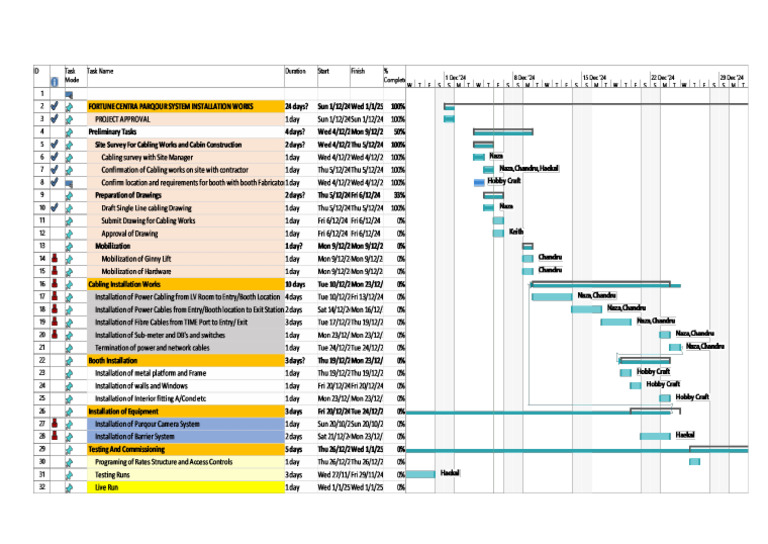The image size is (768, 544).
Task: Click the Gantt bar labeled Naza, Chandru, Haskal
Action: click(x=488, y=169)
